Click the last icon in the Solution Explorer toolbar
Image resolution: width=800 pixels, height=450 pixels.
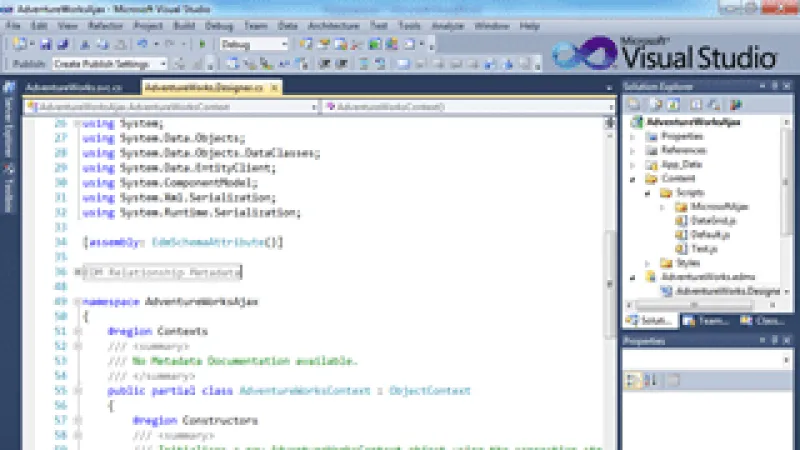736,105
